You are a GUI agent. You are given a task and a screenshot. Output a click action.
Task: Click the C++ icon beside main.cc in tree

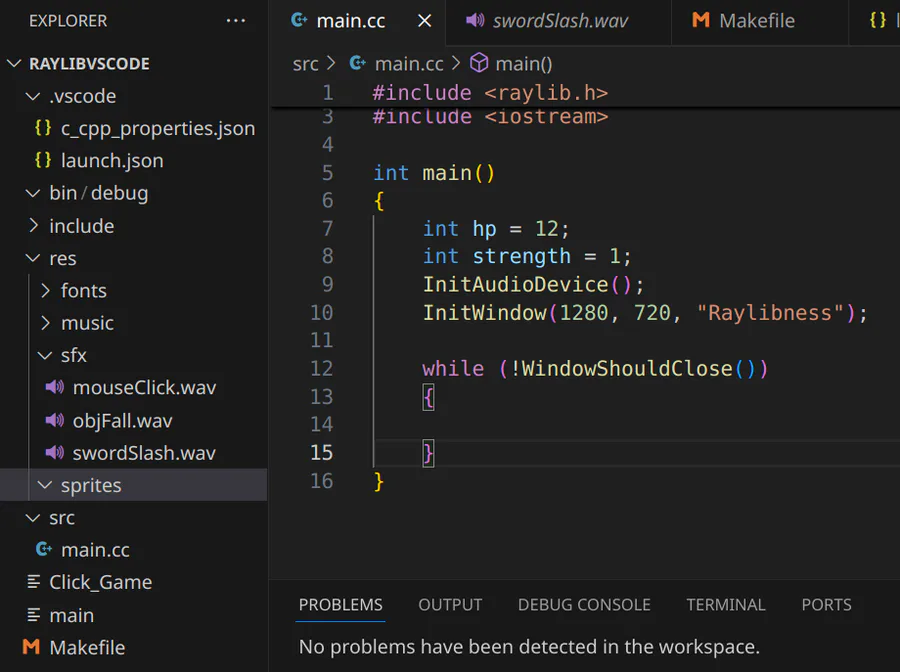coord(43,550)
